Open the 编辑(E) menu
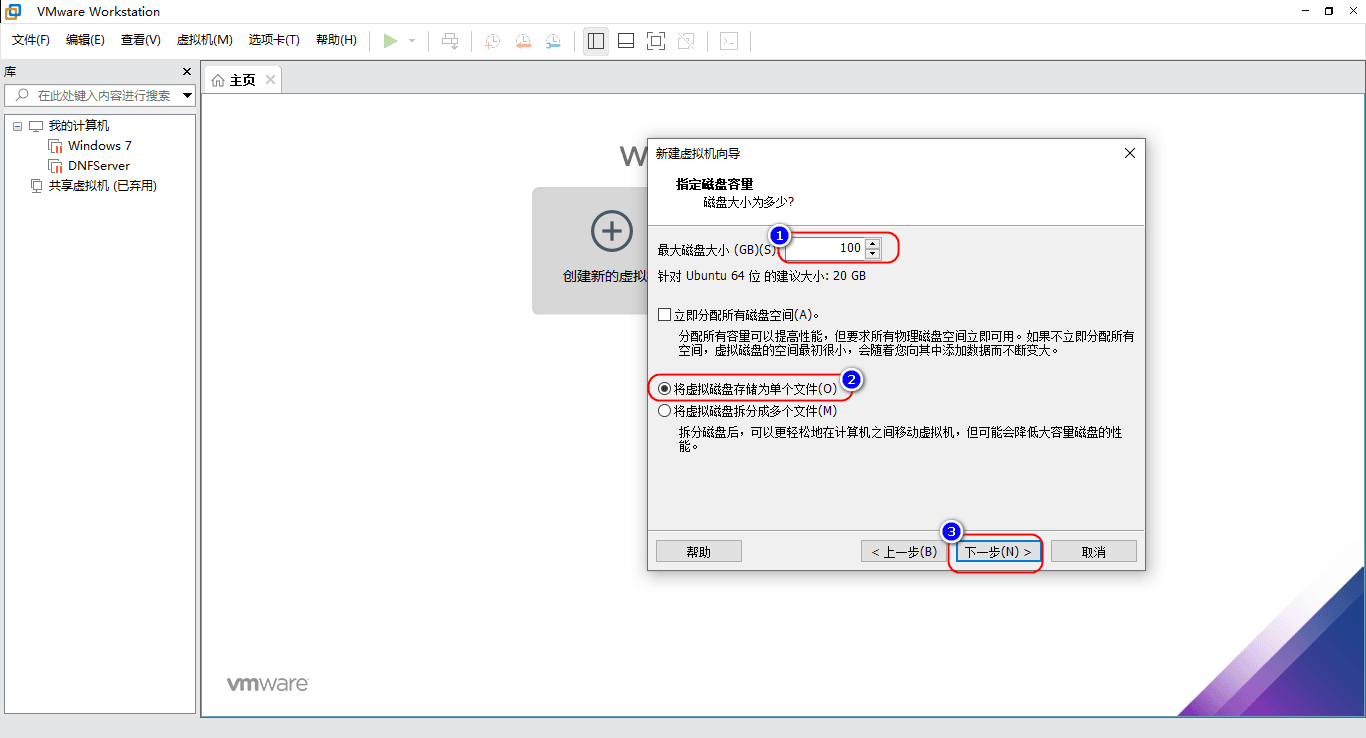 (x=85, y=40)
